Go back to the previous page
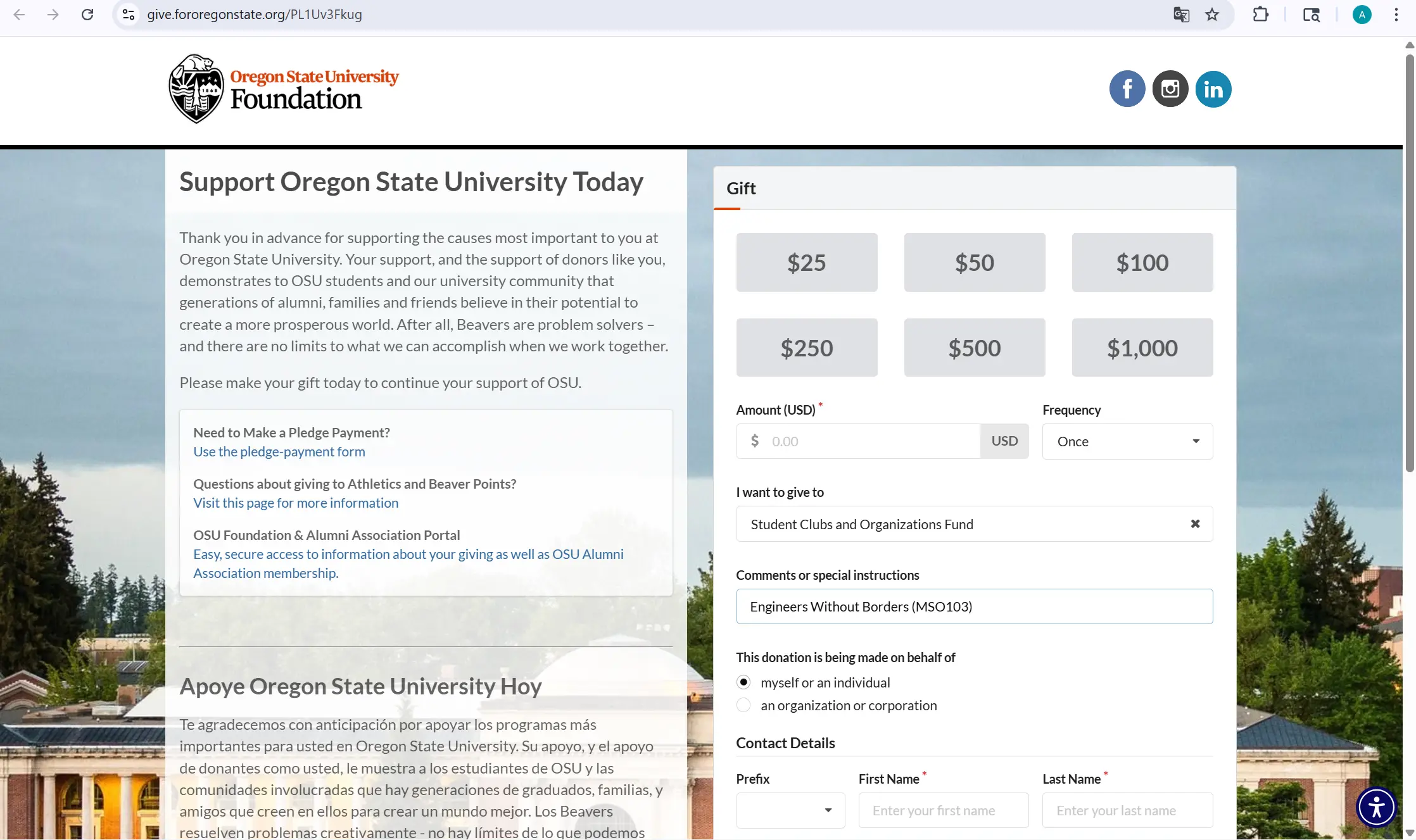1416x840 pixels. (x=19, y=15)
